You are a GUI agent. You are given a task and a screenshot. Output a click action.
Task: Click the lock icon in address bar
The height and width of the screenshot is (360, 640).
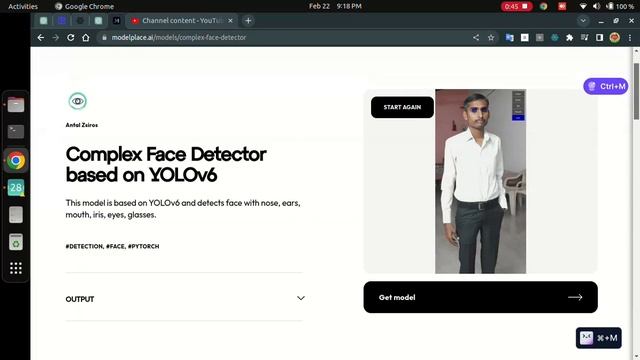104,38
